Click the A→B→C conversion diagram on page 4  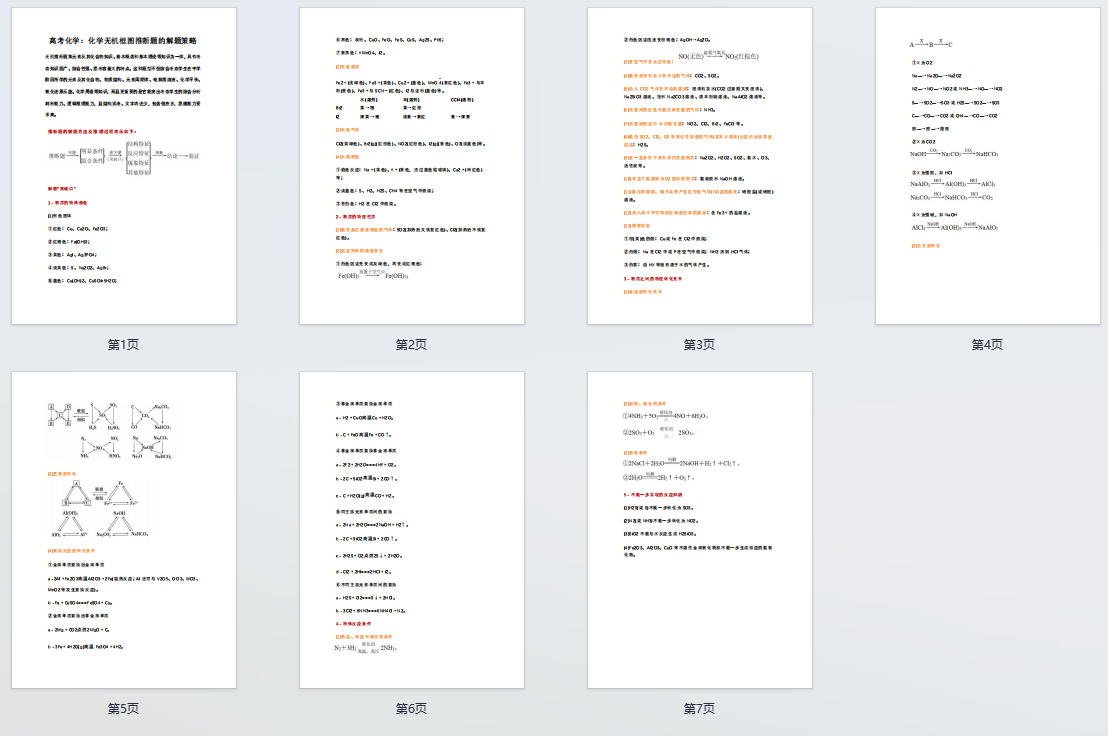coord(931,45)
